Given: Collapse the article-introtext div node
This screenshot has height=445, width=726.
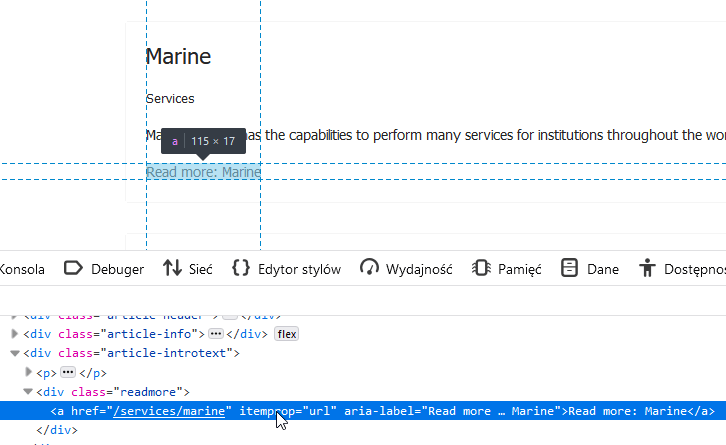Looking at the screenshot, I should [x=15, y=353].
